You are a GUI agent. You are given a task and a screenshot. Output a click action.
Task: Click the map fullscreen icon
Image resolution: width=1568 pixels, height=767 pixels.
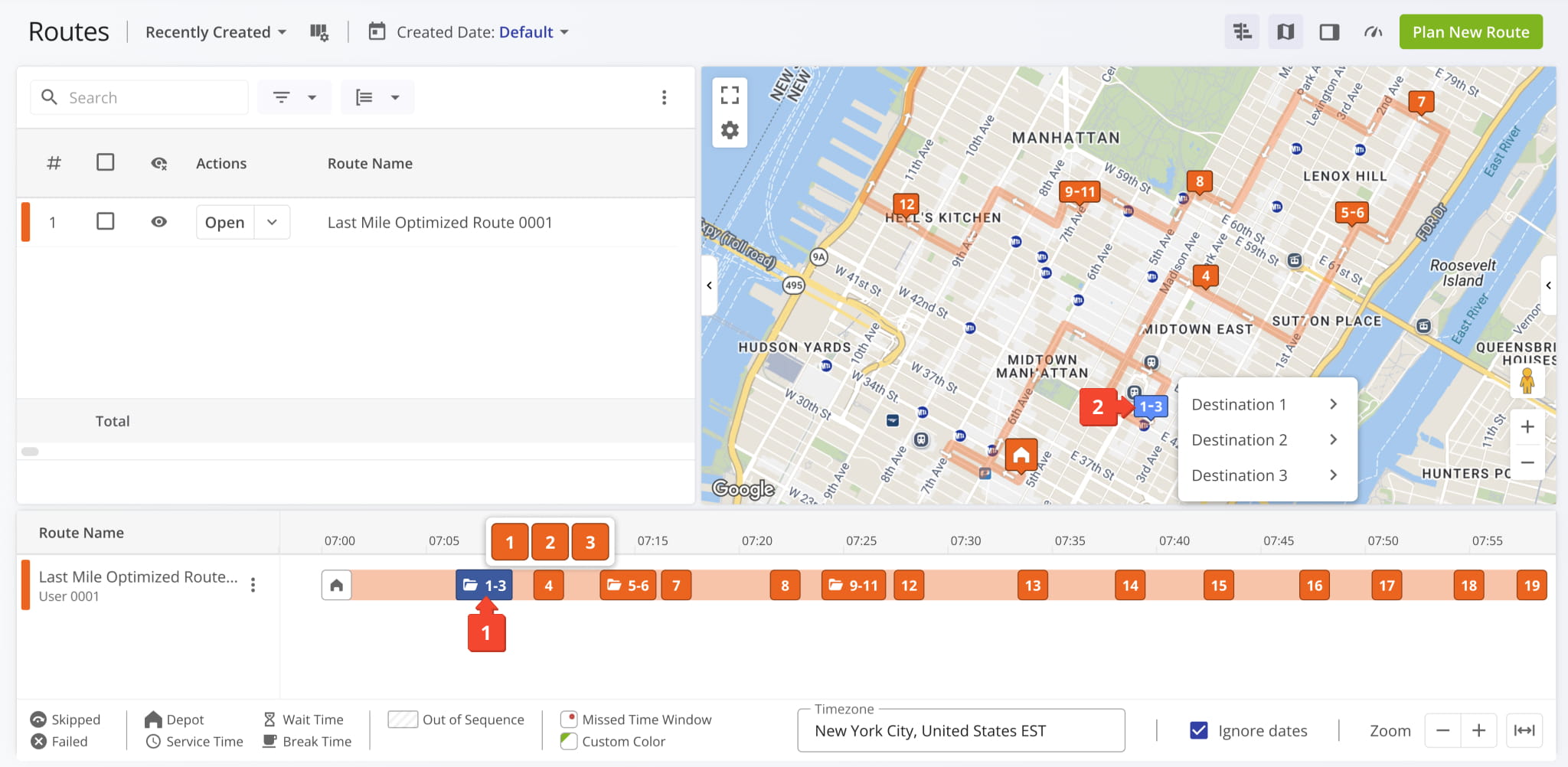[x=730, y=95]
